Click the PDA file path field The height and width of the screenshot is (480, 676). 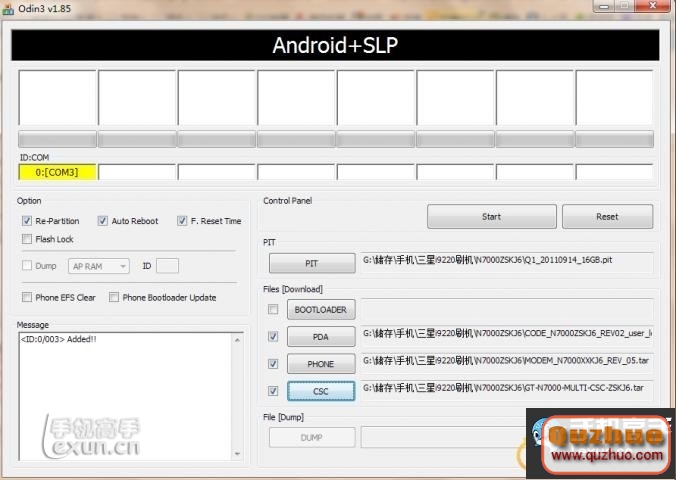coord(507,336)
